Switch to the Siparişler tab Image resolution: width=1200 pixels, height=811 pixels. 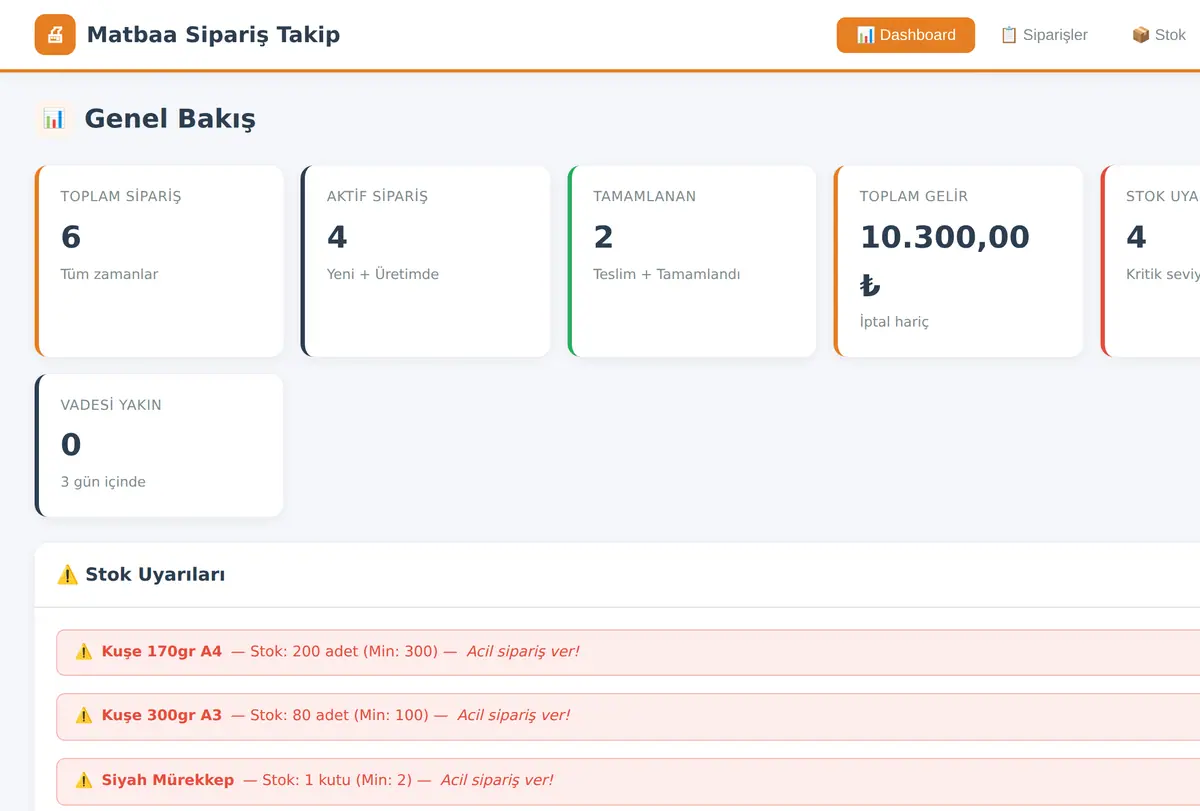(x=1044, y=35)
